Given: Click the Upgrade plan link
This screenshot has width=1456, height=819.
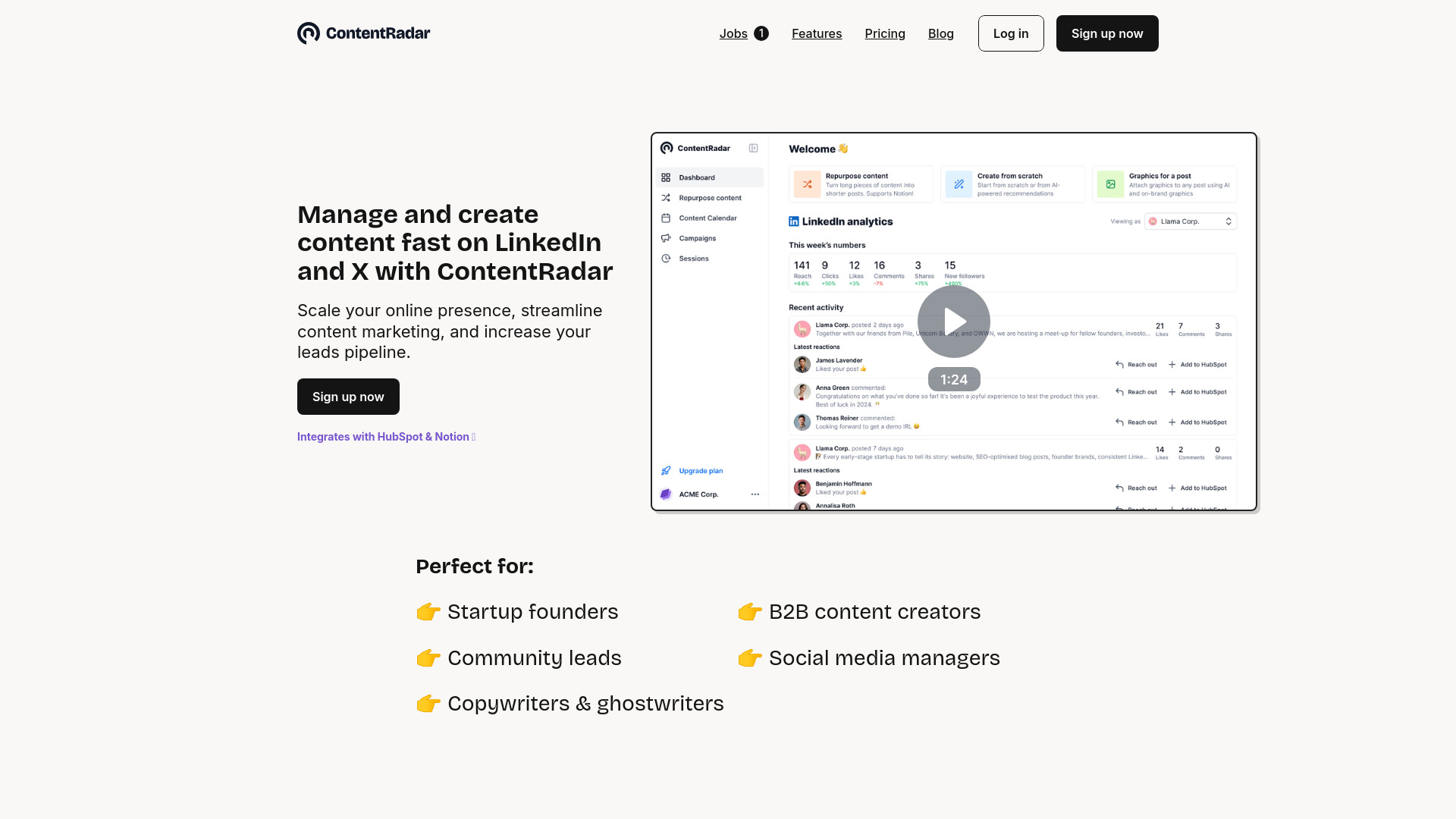Looking at the screenshot, I should click(x=701, y=470).
